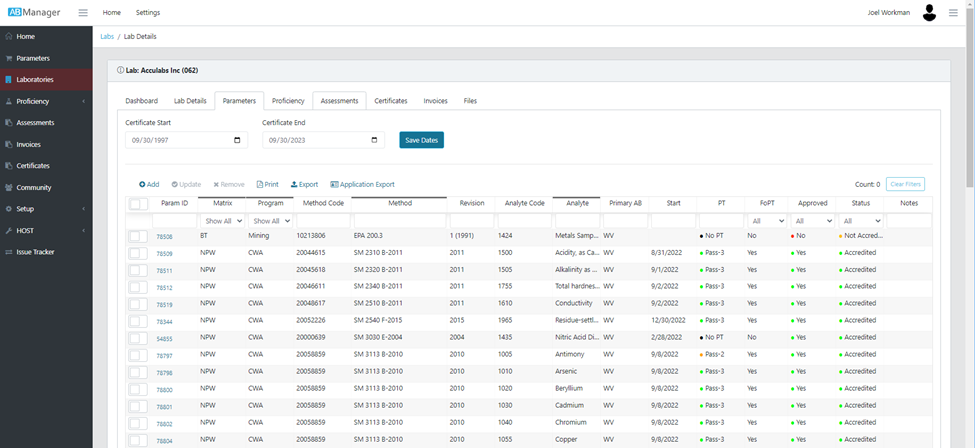
Task: Click the Save Dates button
Action: [422, 140]
